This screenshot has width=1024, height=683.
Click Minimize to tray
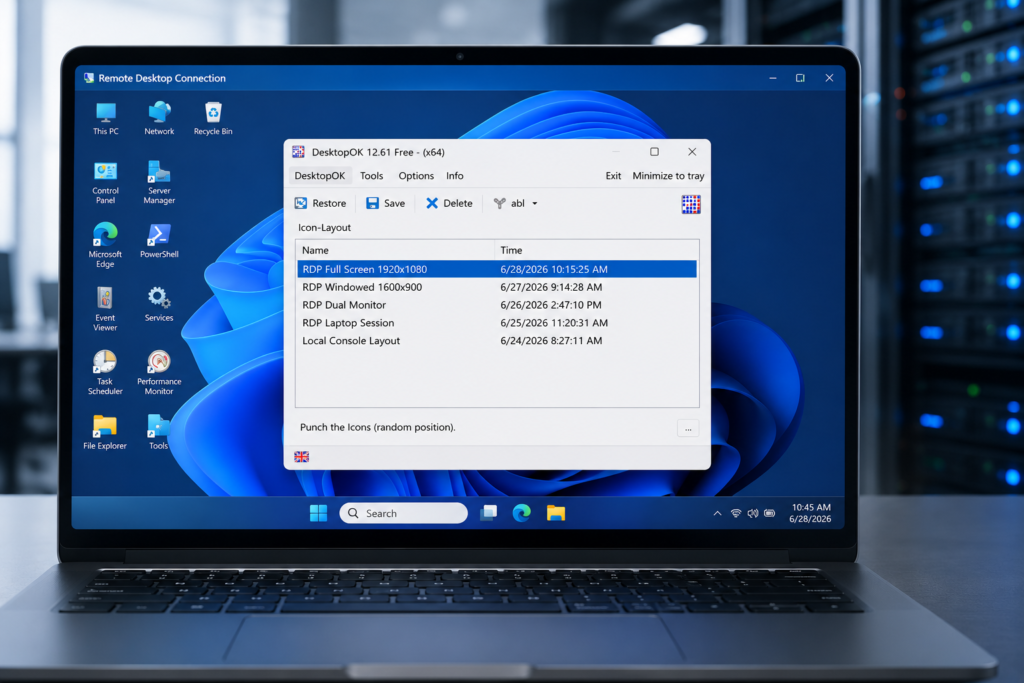click(668, 176)
